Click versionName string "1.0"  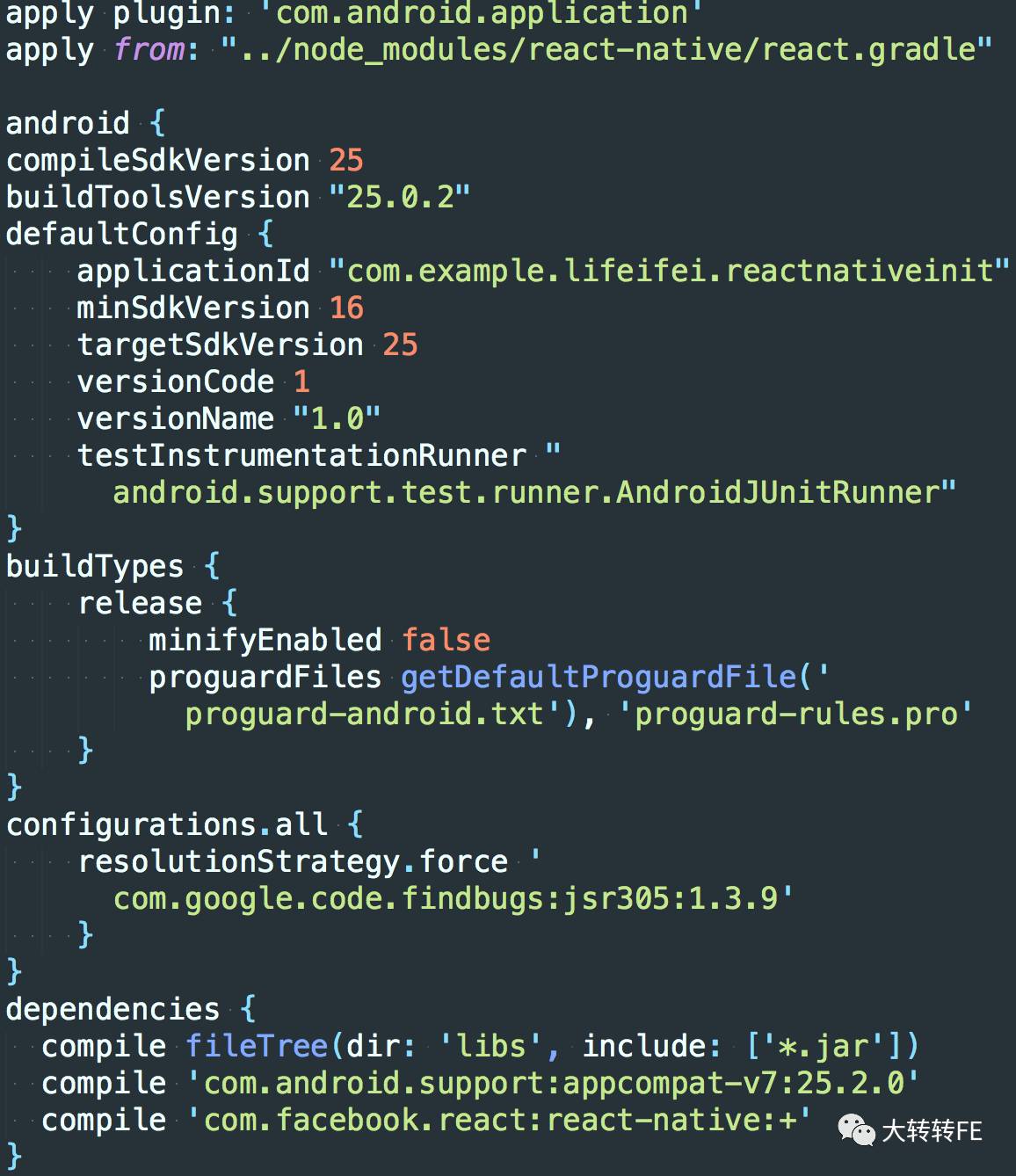(337, 418)
